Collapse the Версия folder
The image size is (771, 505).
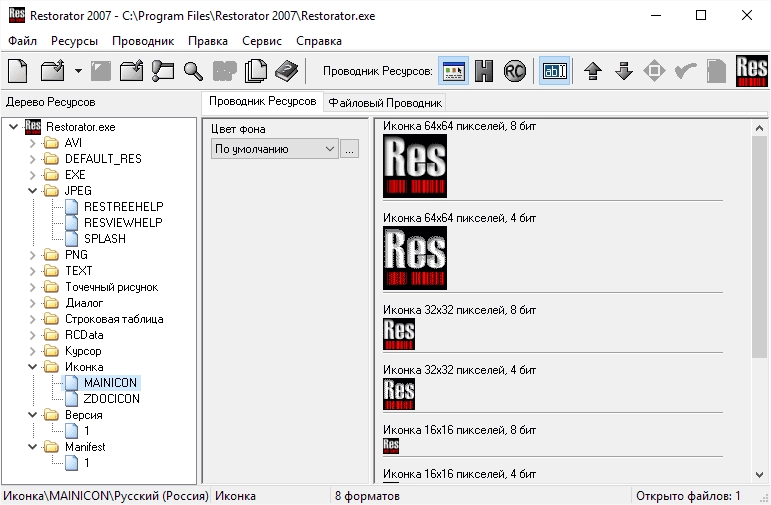(x=32, y=415)
